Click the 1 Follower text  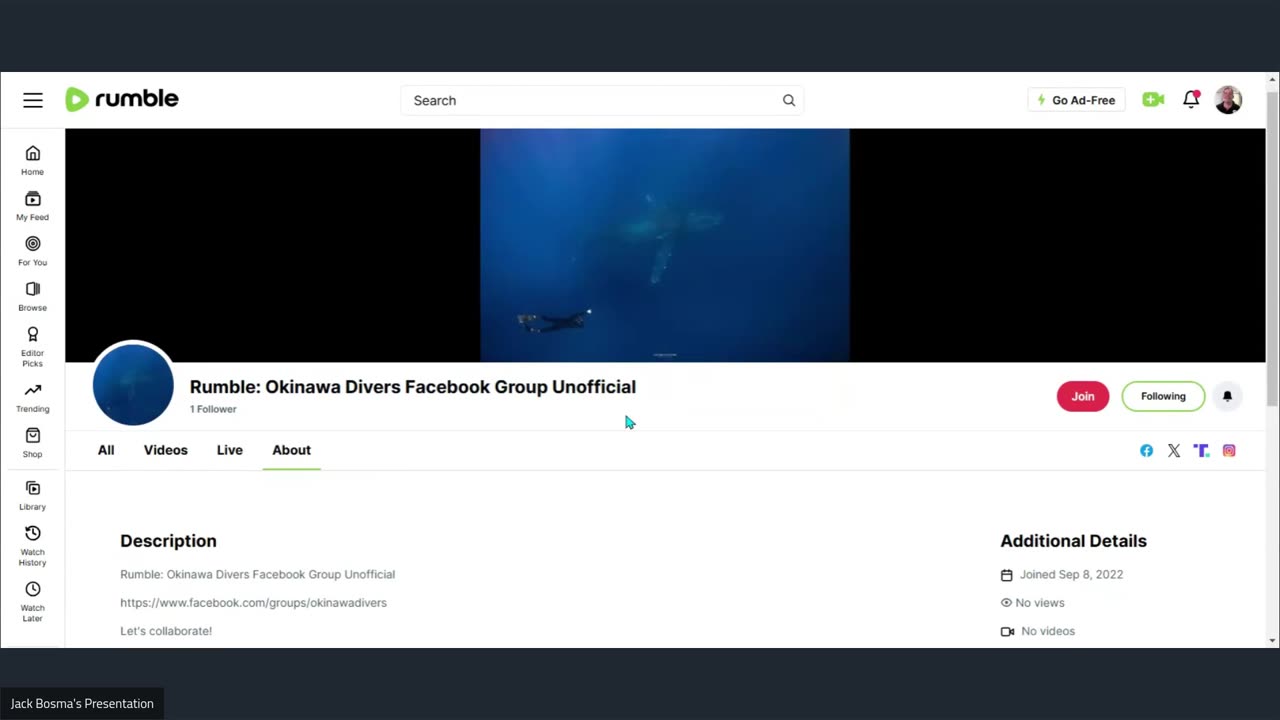point(213,409)
